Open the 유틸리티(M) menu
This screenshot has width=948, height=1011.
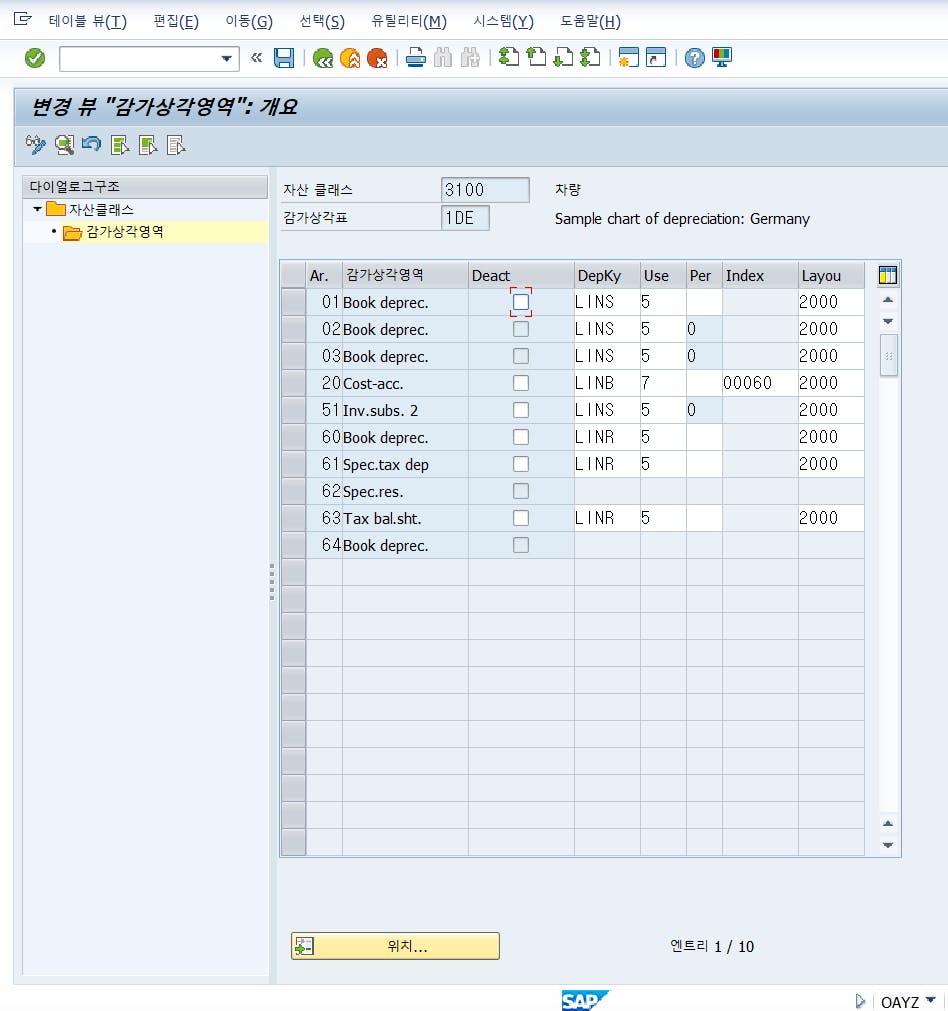(409, 21)
